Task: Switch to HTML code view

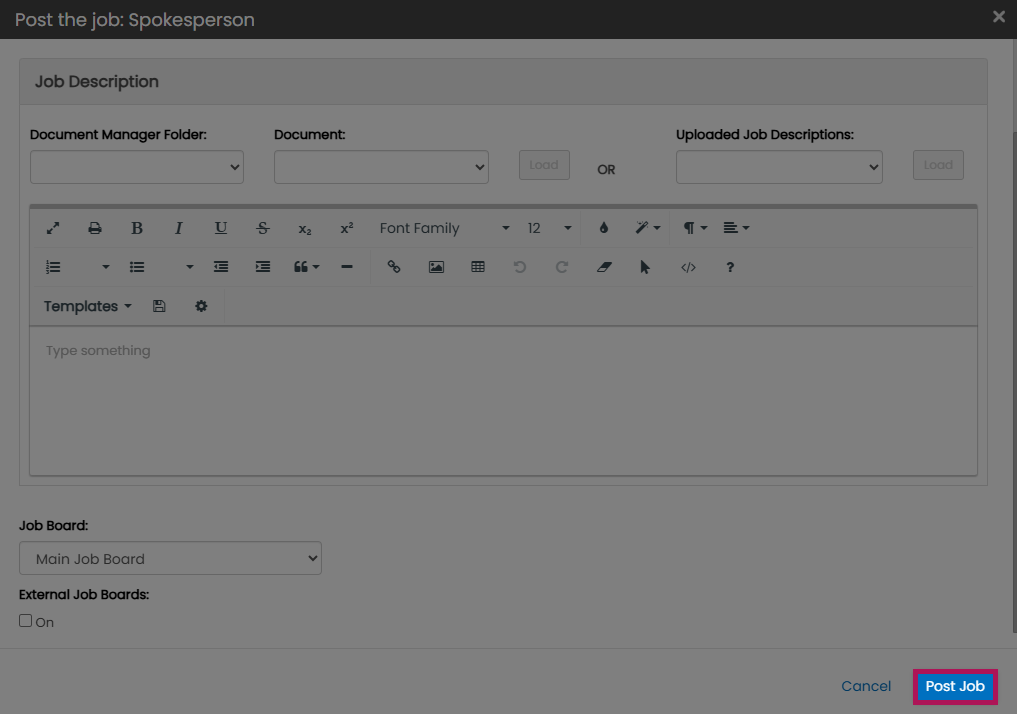Action: (688, 267)
